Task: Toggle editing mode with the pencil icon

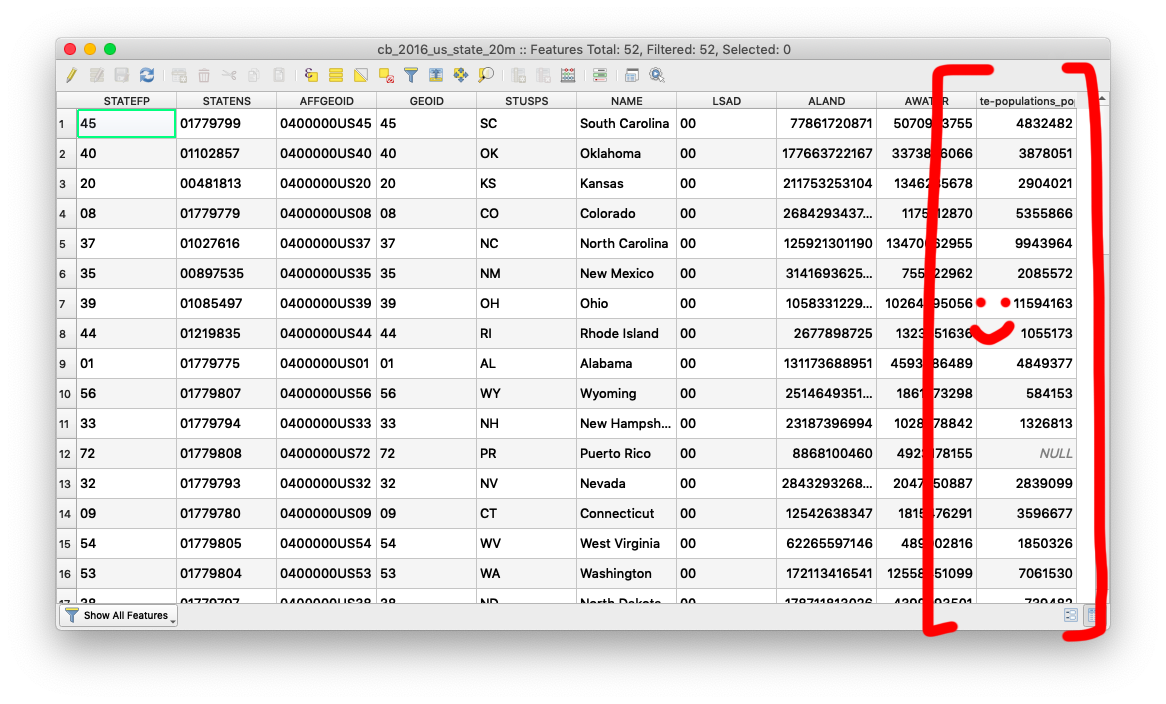Action: click(71, 75)
